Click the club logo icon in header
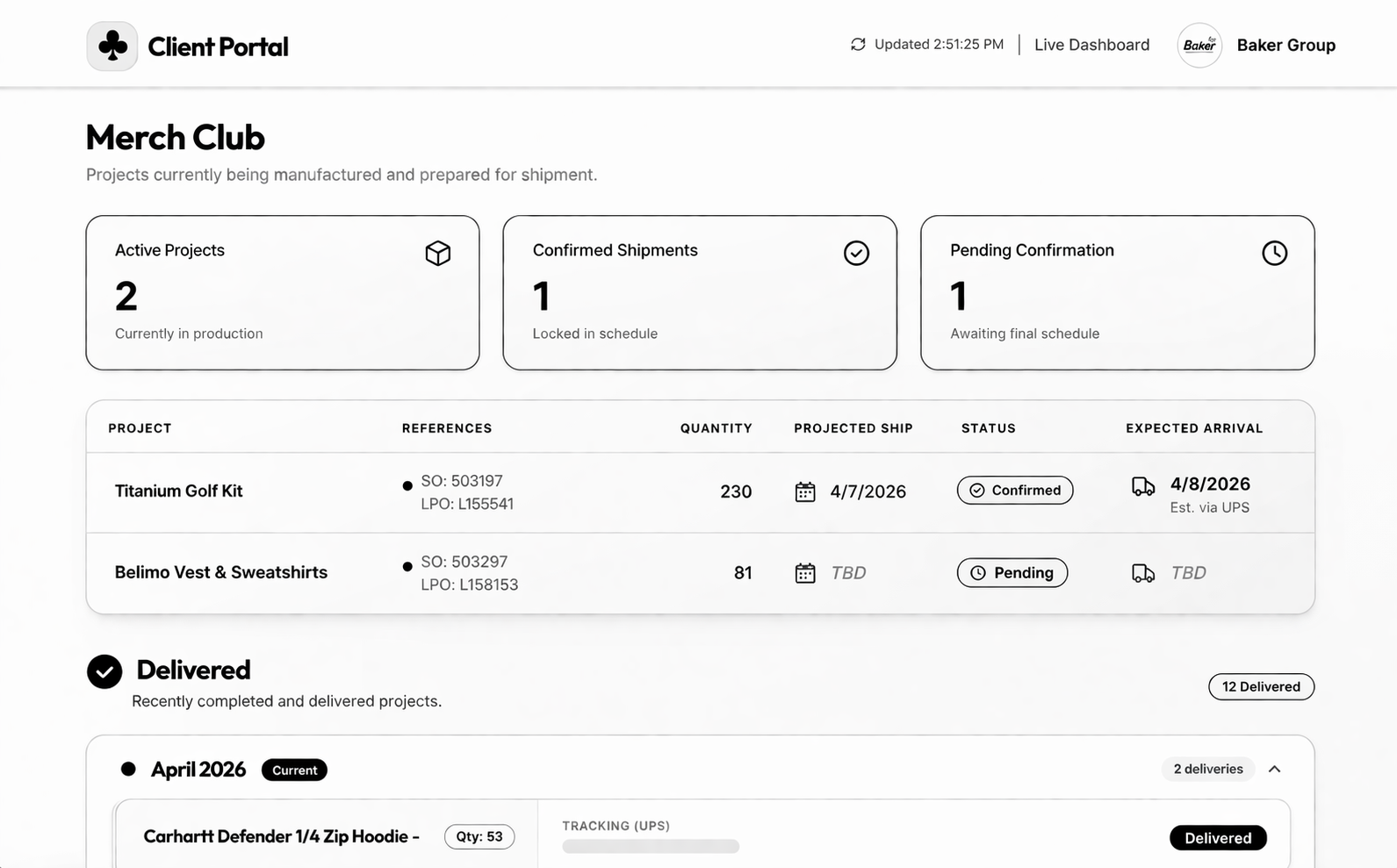The width and height of the screenshot is (1397, 868). click(112, 46)
